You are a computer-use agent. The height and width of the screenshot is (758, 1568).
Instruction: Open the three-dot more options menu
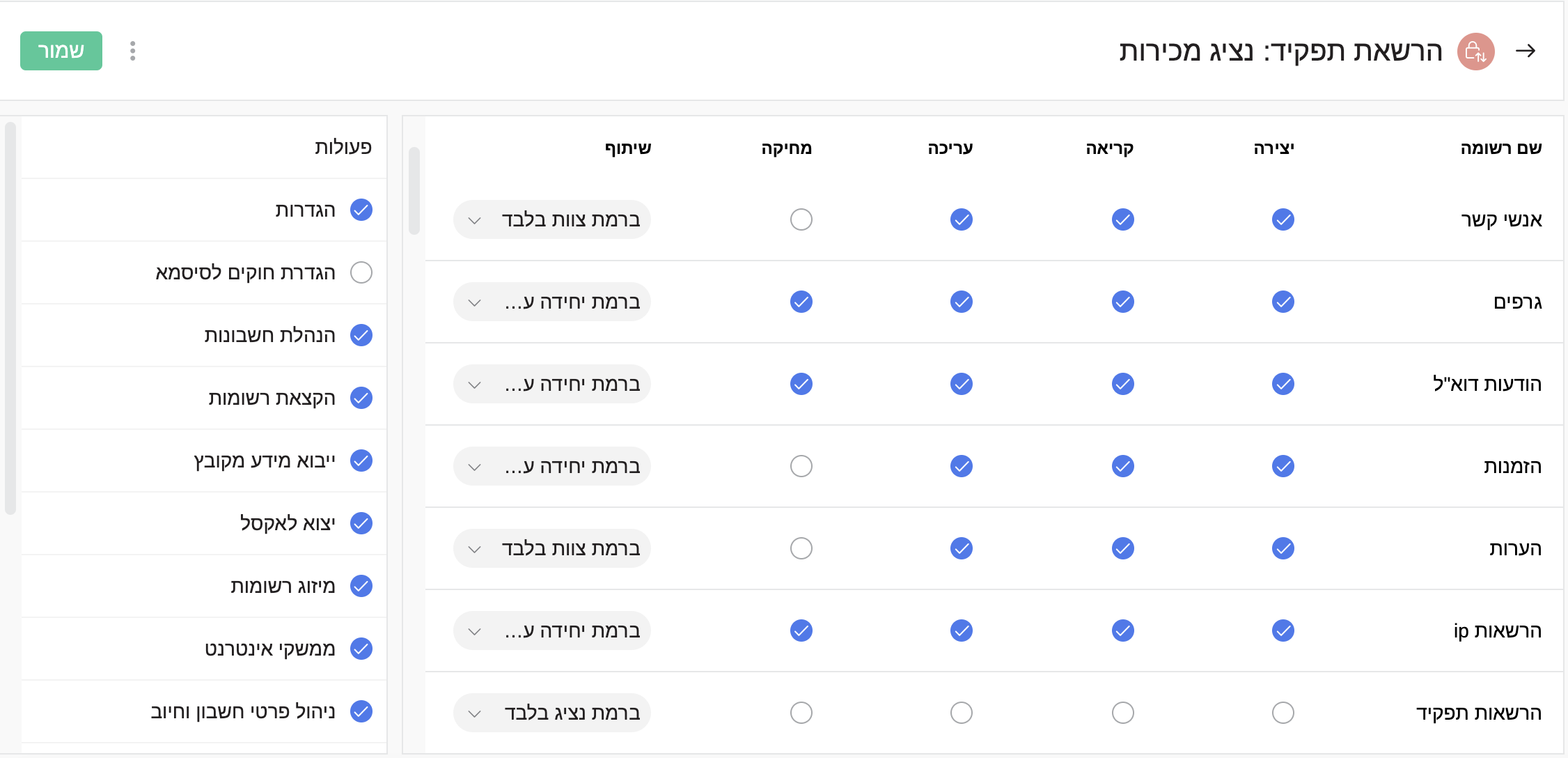click(x=132, y=51)
